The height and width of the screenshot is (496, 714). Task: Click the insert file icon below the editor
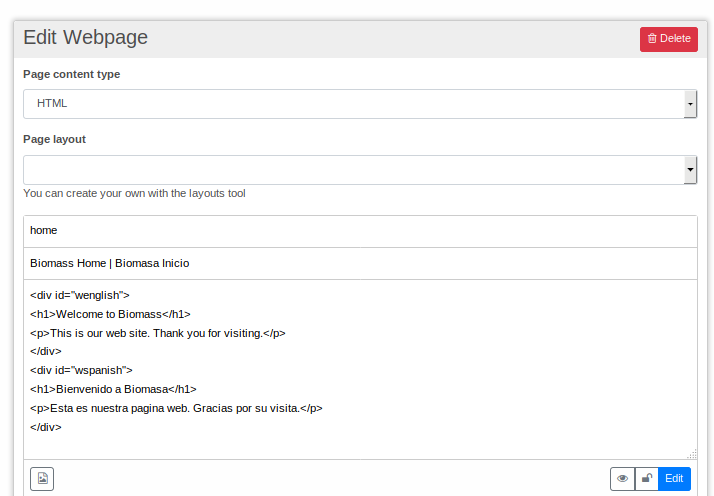42,479
